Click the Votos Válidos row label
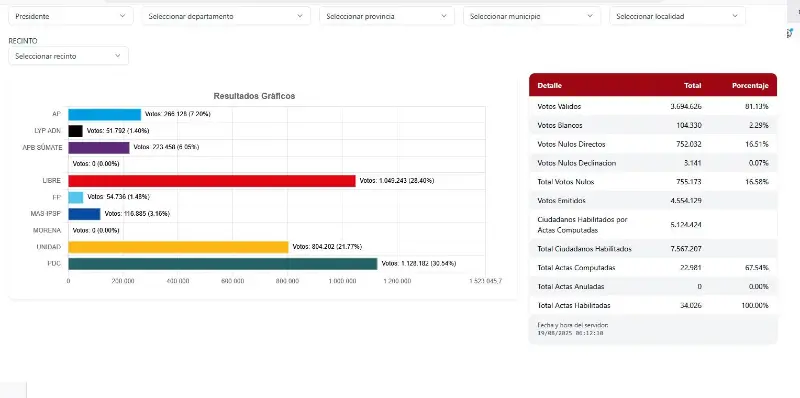 (559, 107)
